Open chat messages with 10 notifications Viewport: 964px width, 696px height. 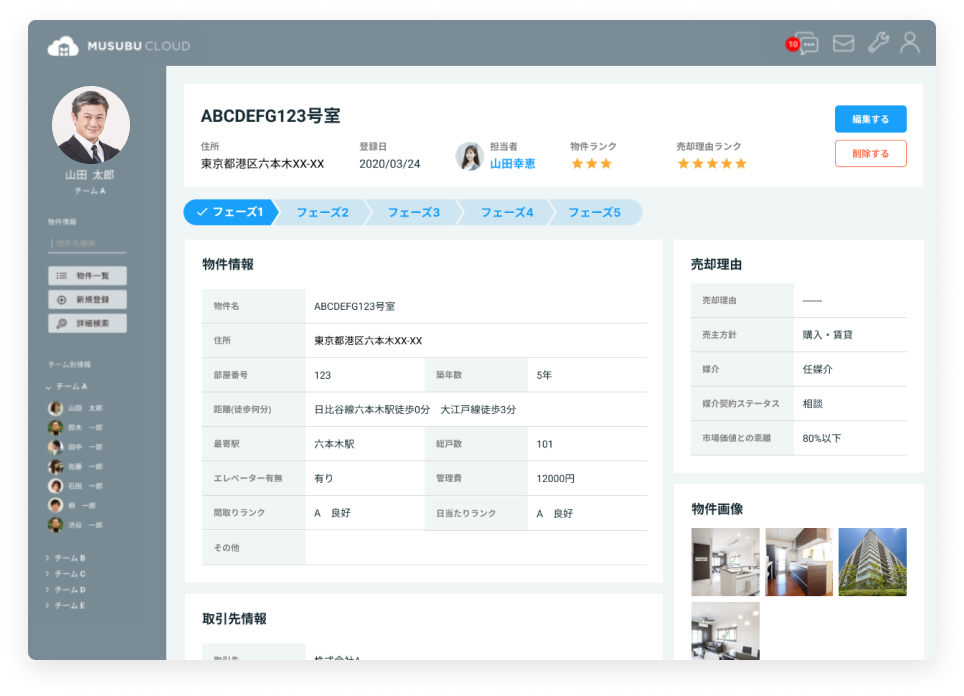coord(805,44)
